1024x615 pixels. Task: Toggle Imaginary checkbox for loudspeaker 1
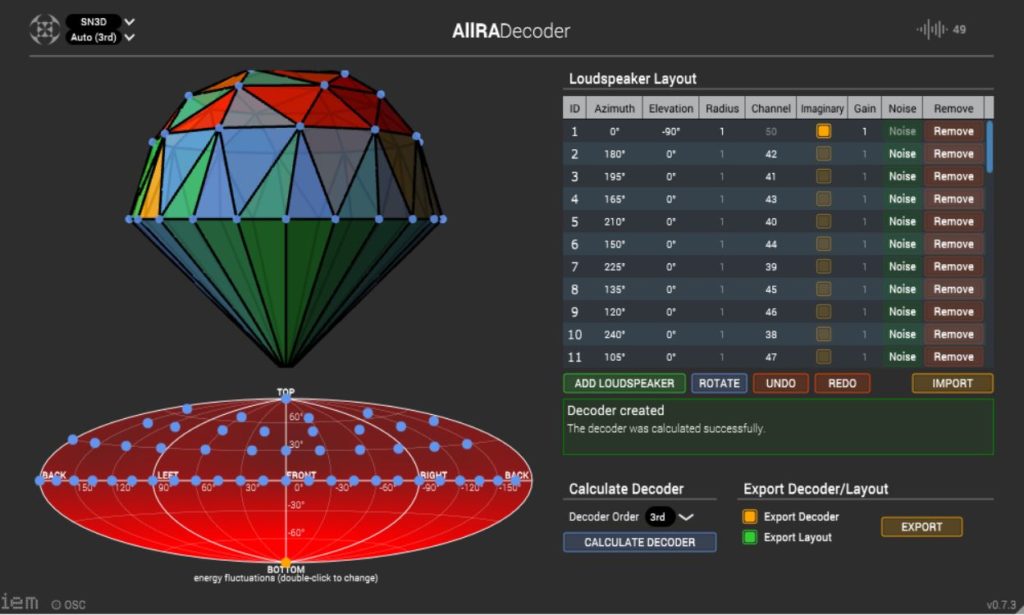(824, 131)
